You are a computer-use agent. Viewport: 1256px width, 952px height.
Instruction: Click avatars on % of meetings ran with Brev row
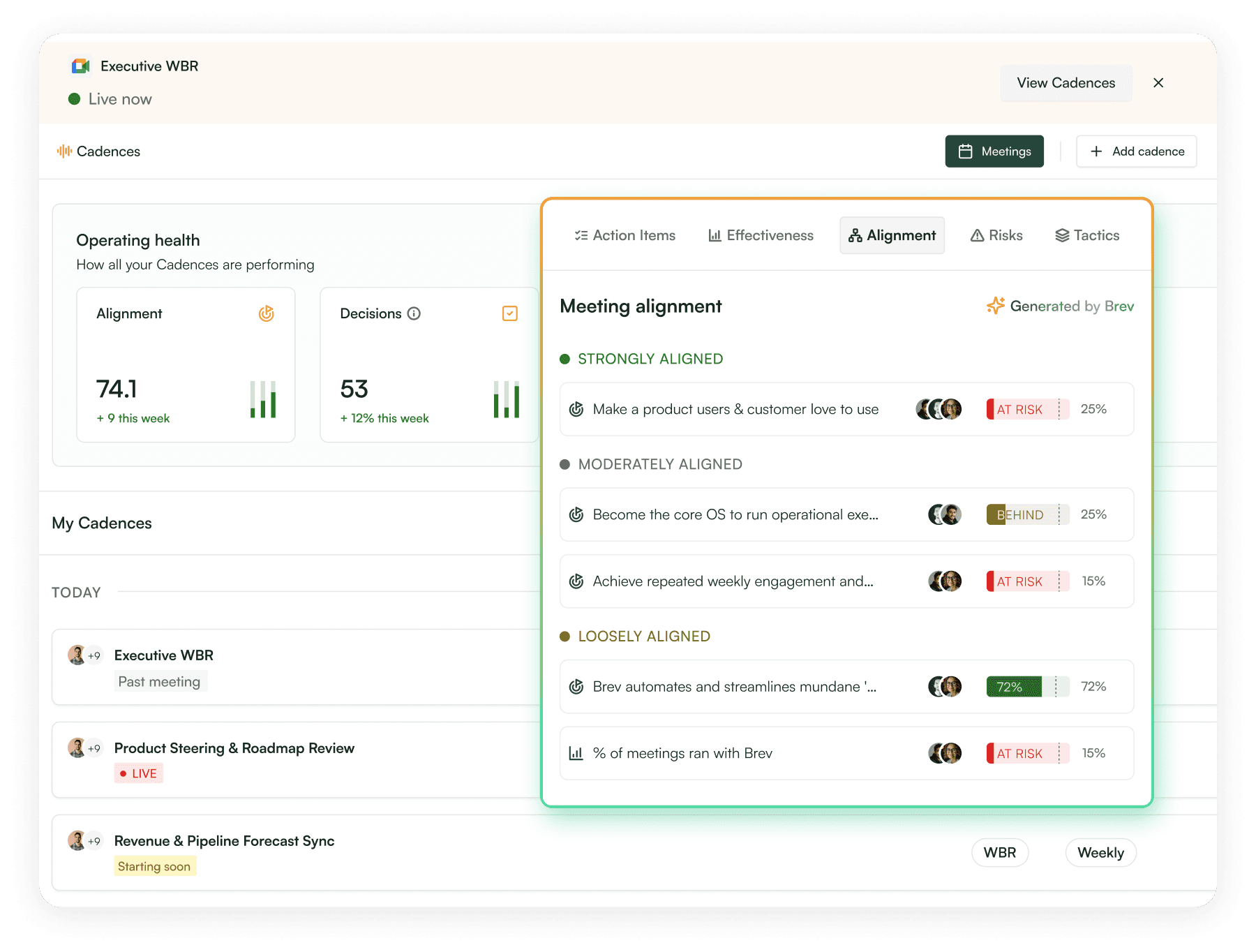(945, 753)
